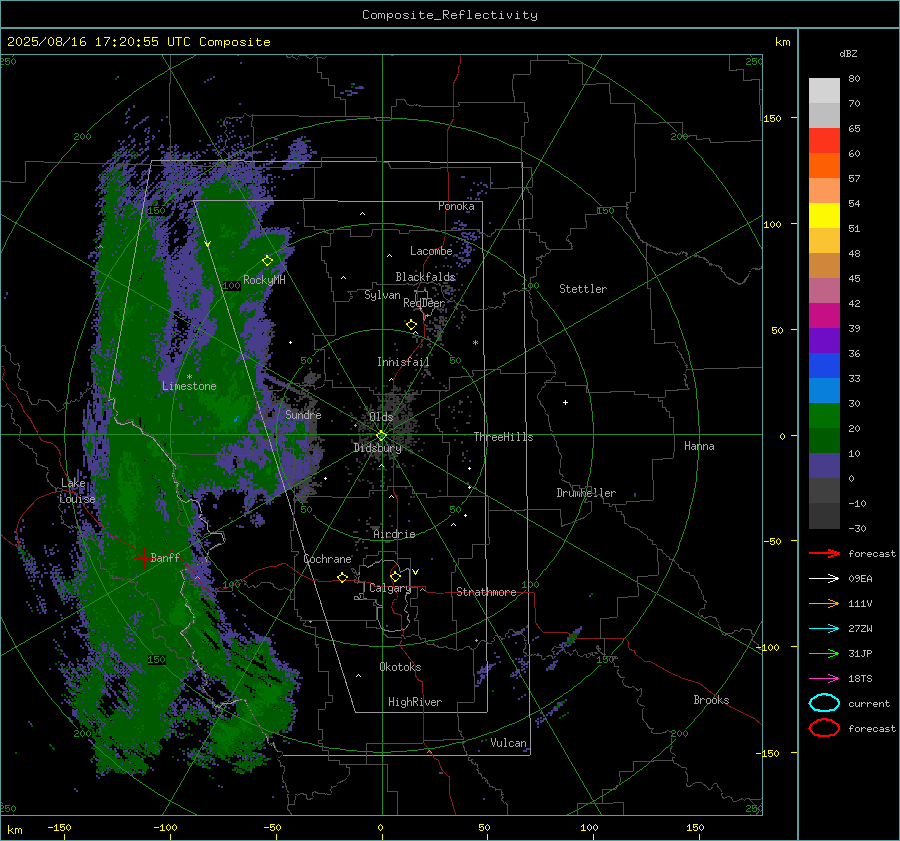
Task: Click the RedDeer city label
Action: (x=424, y=303)
